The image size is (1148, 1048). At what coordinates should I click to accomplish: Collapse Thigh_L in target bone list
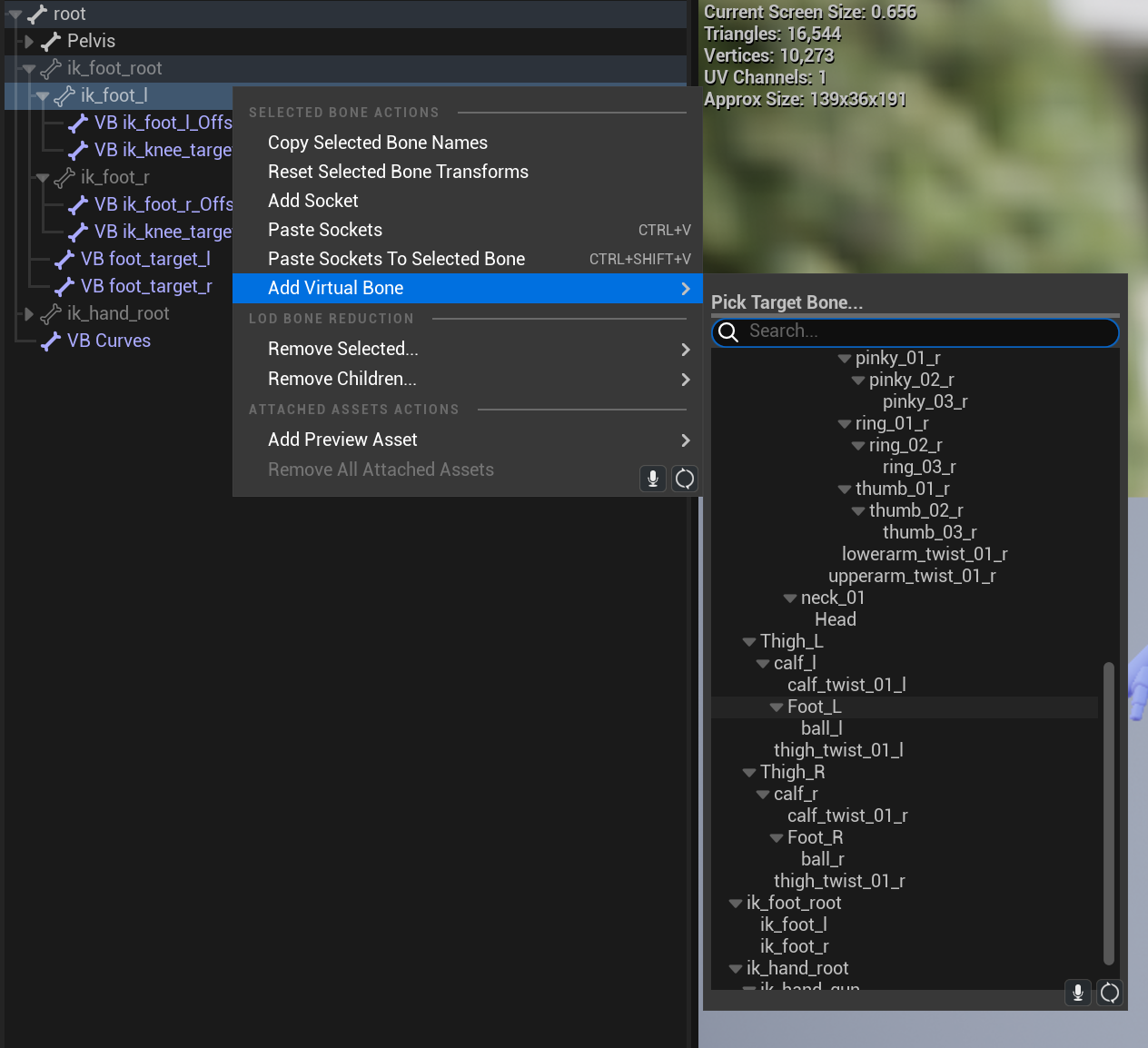749,642
